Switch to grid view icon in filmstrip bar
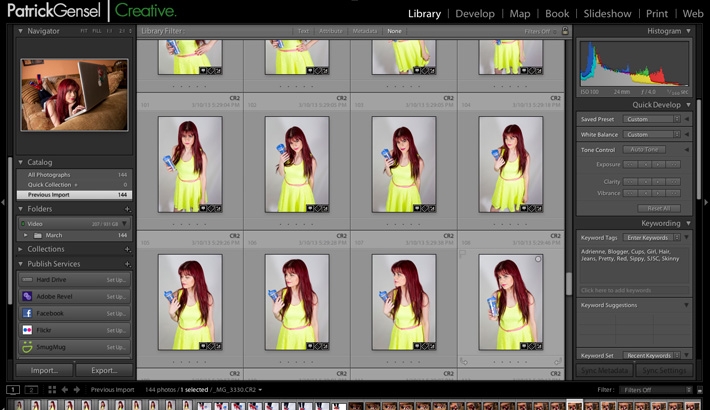710x410 pixels. click(52, 390)
